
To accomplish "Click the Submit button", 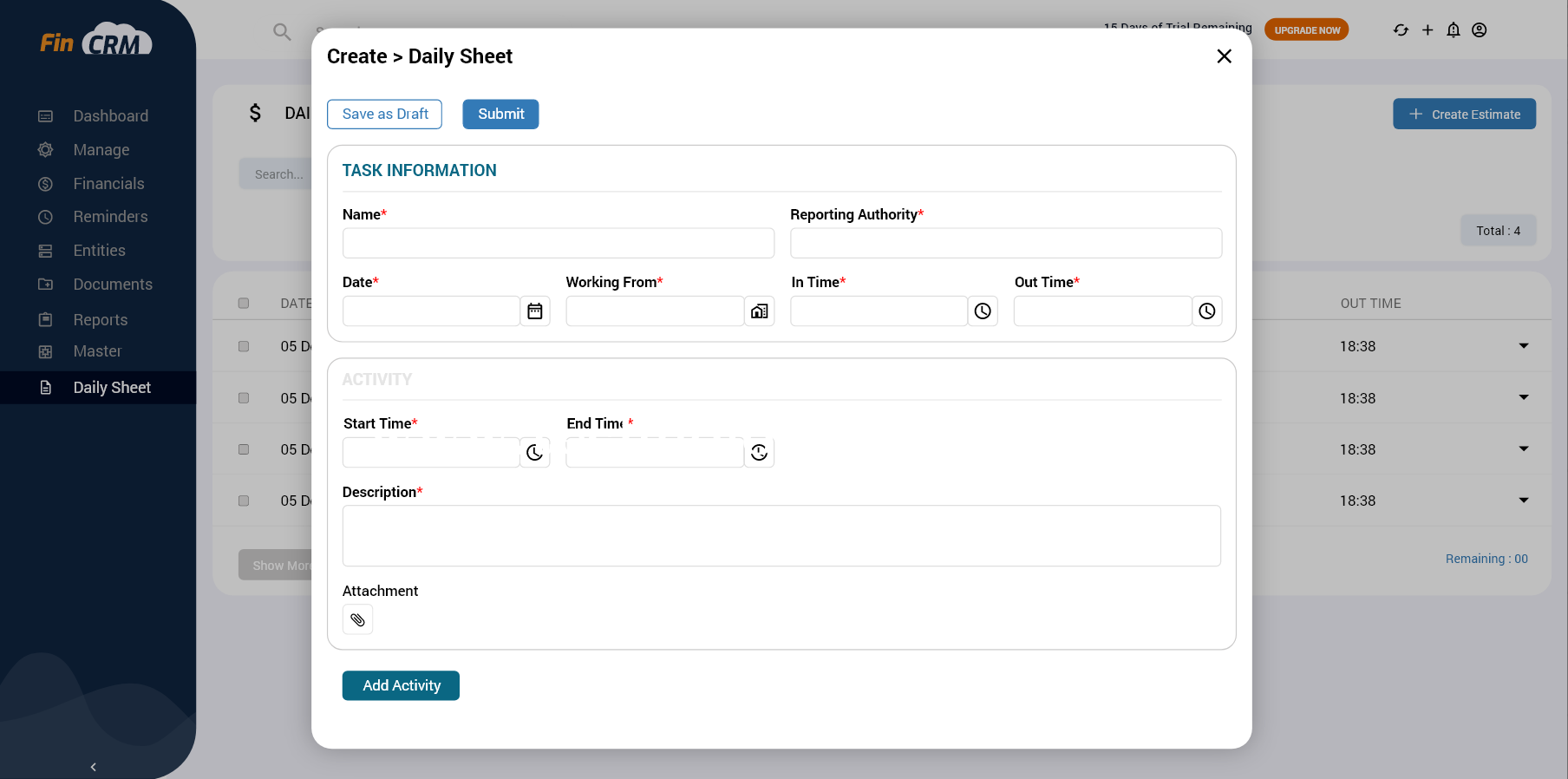I will click(x=500, y=115).
